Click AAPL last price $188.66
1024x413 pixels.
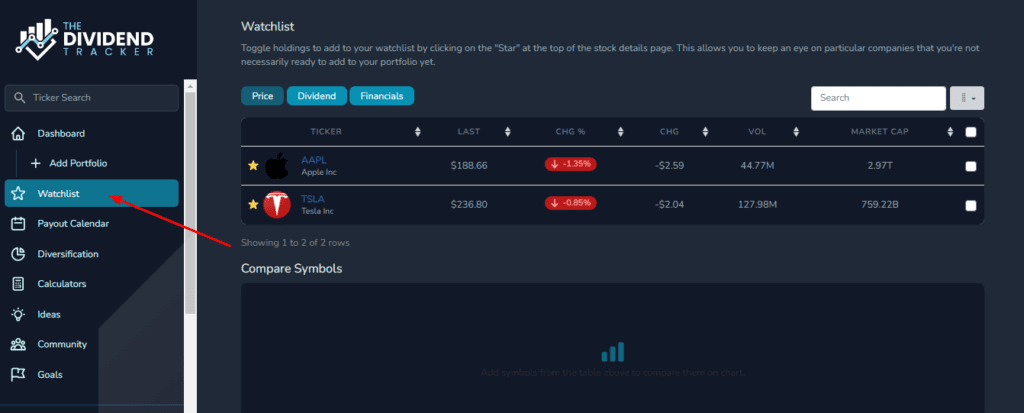469,166
